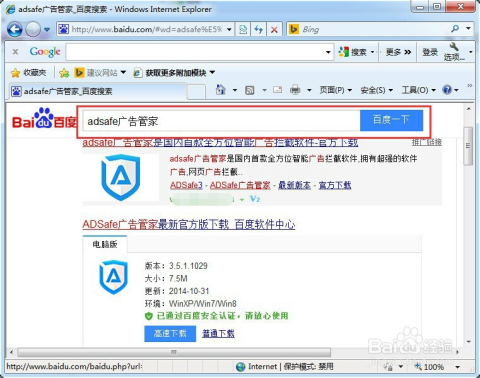Click the Home icon in command bar
The width and height of the screenshot is (480, 378).
coord(221,90)
